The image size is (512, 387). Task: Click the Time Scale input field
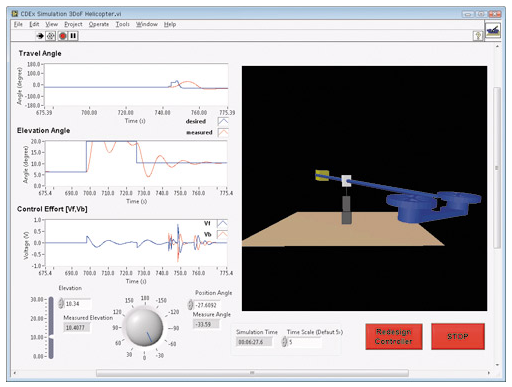point(305,342)
